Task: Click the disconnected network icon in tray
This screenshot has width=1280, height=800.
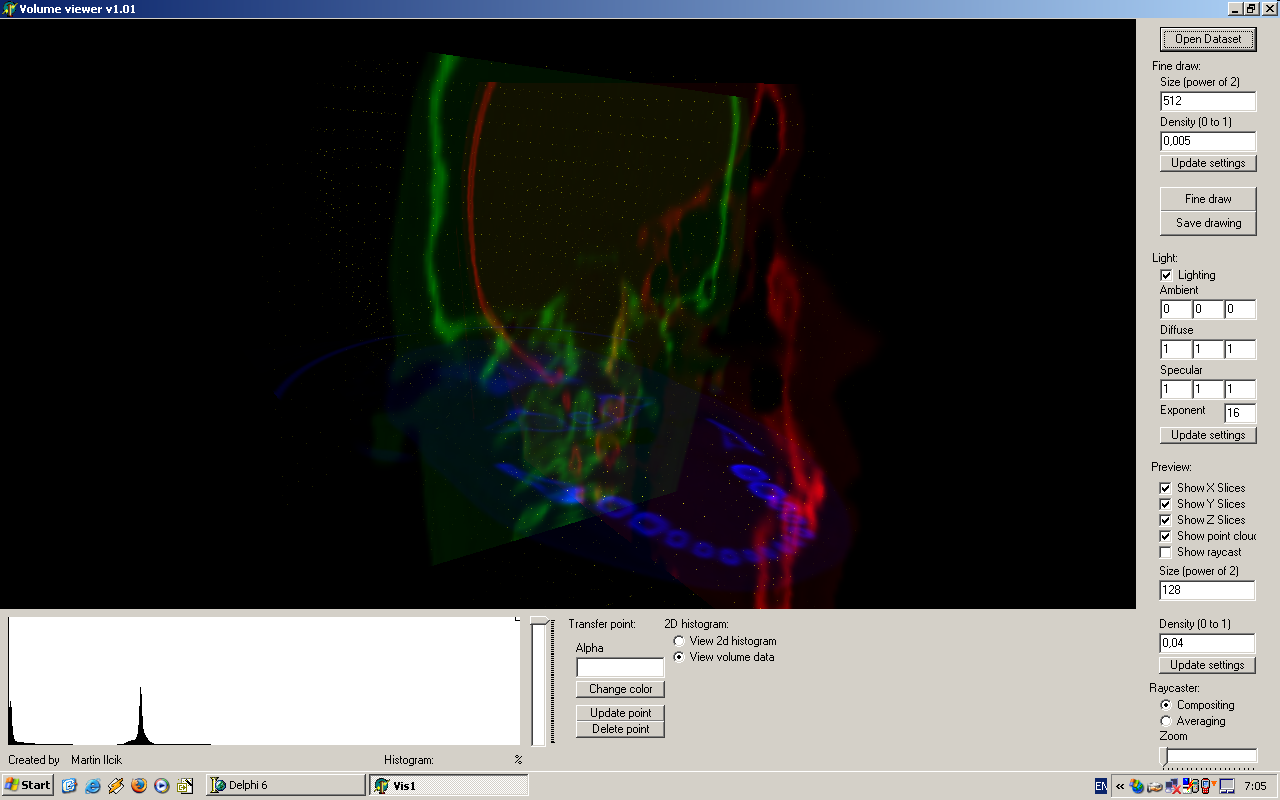Action: click(1172, 786)
